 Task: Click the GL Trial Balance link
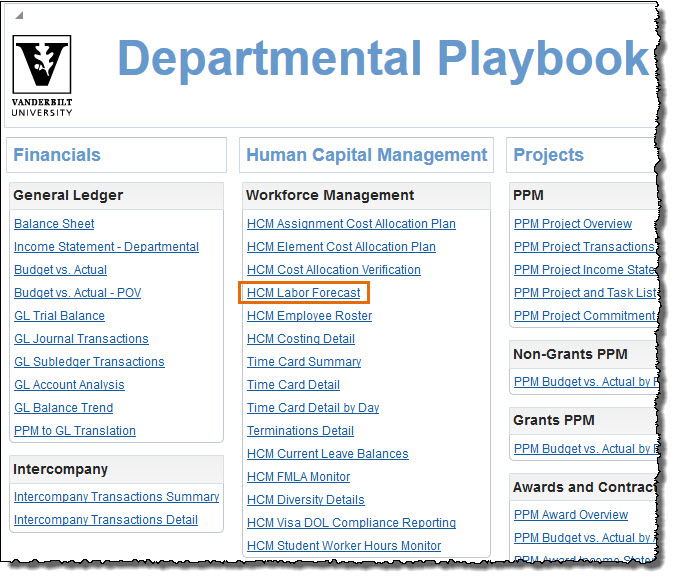coord(59,316)
